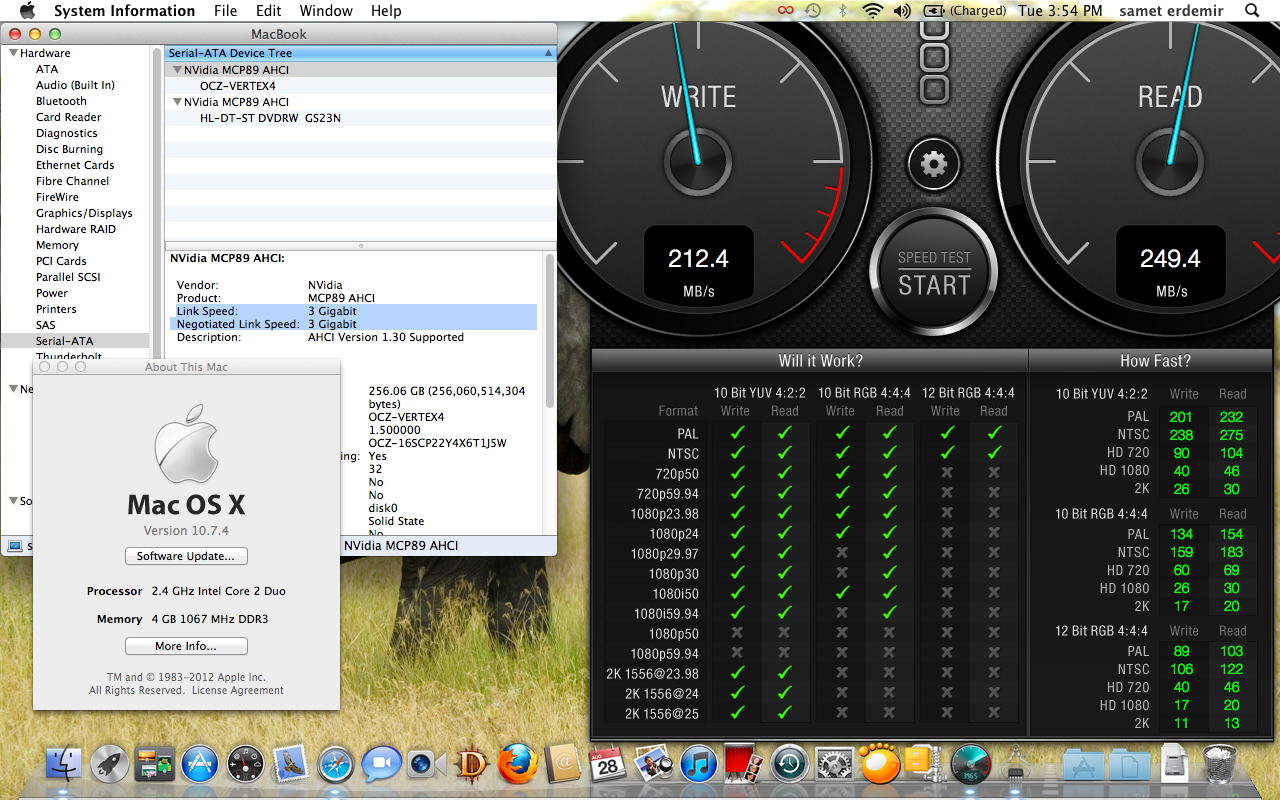Viewport: 1280px width, 800px height.
Task: Collapse second NVidia MCP89 AHCI tree node
Action: [x=177, y=102]
